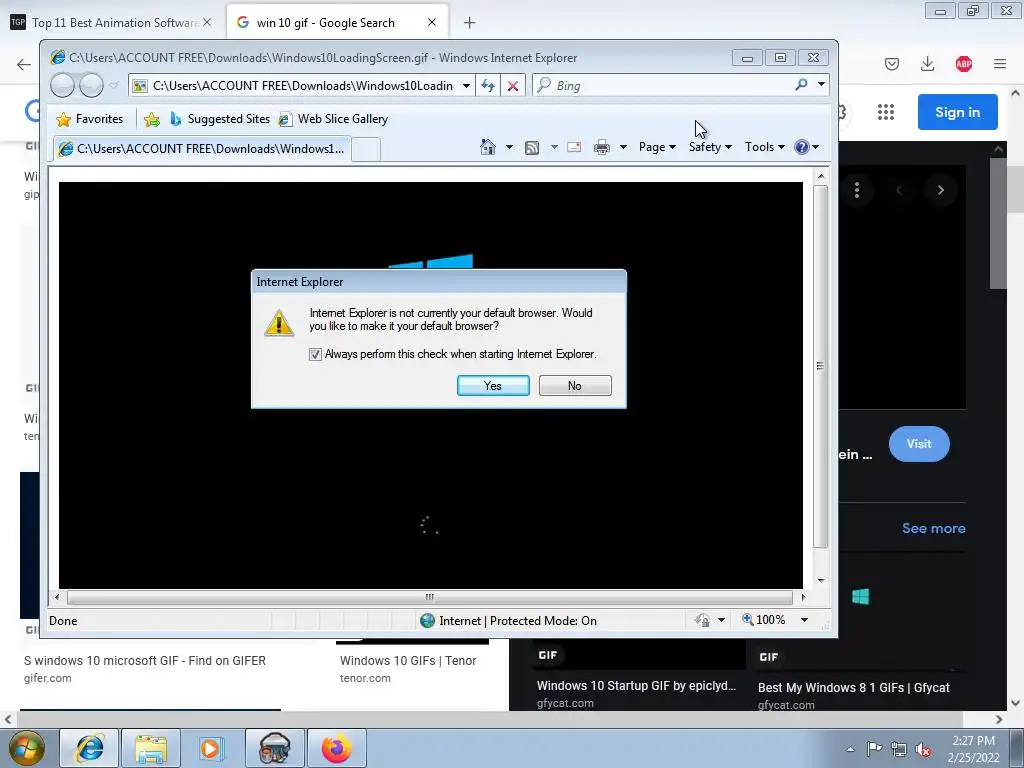
Task: Open Suggested Sites link
Action: [x=219, y=119]
